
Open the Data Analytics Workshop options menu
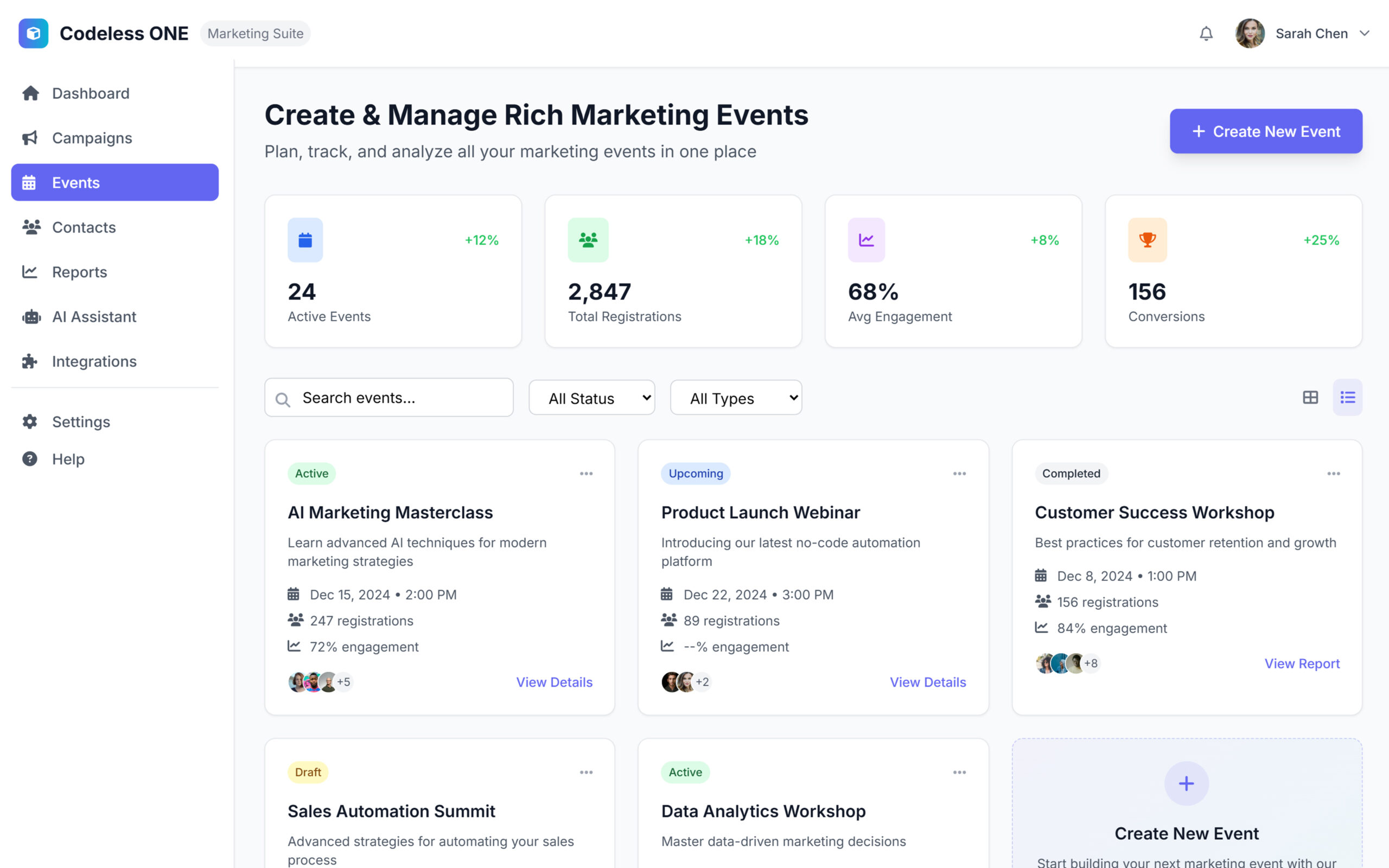(959, 772)
